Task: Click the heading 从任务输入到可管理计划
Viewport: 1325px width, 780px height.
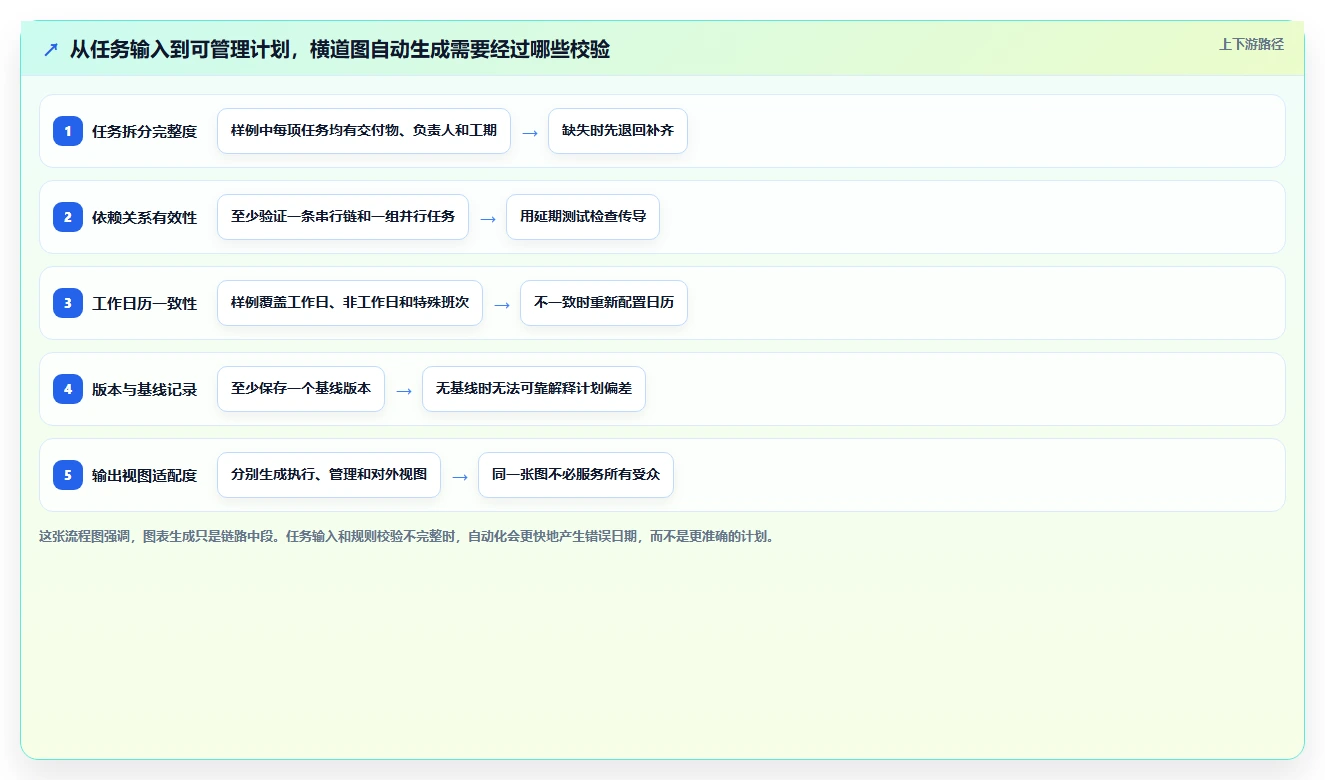Action: [x=340, y=49]
